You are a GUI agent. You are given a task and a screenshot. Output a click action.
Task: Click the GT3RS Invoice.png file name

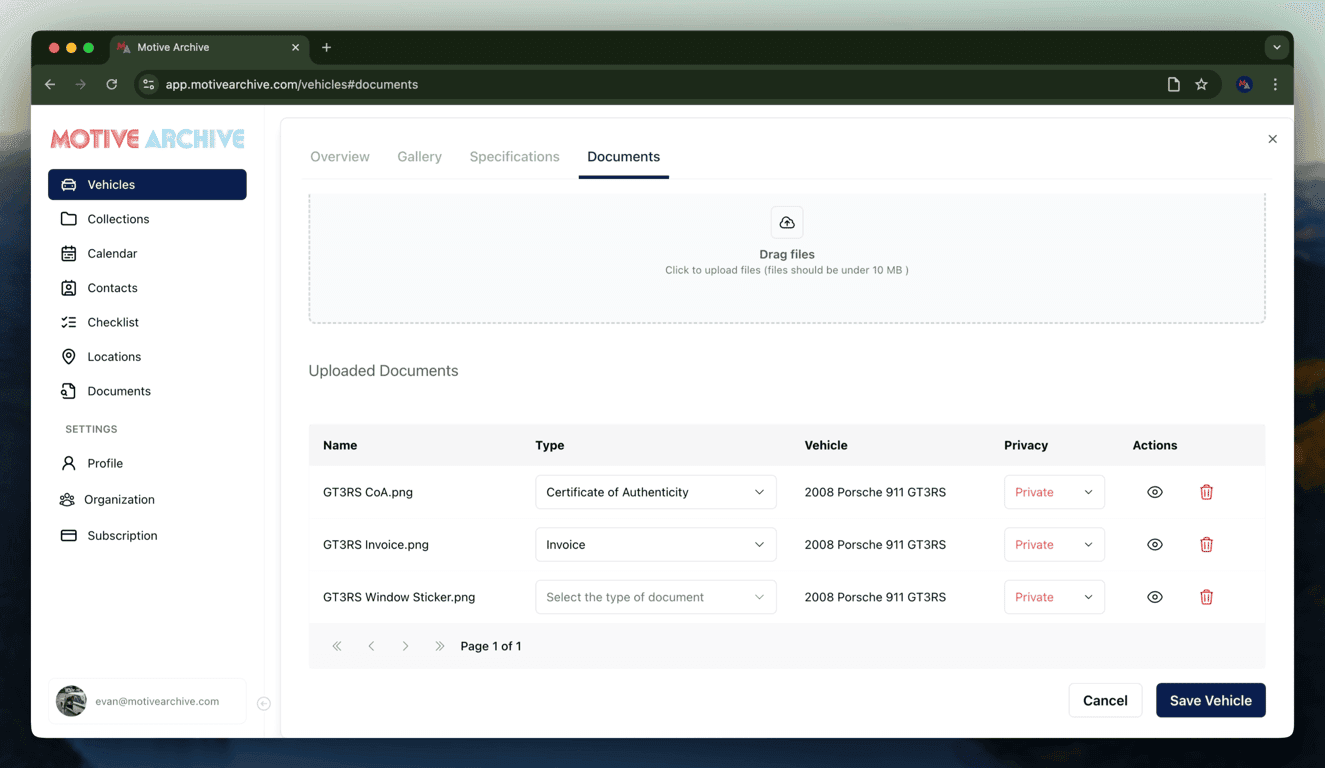pos(376,545)
